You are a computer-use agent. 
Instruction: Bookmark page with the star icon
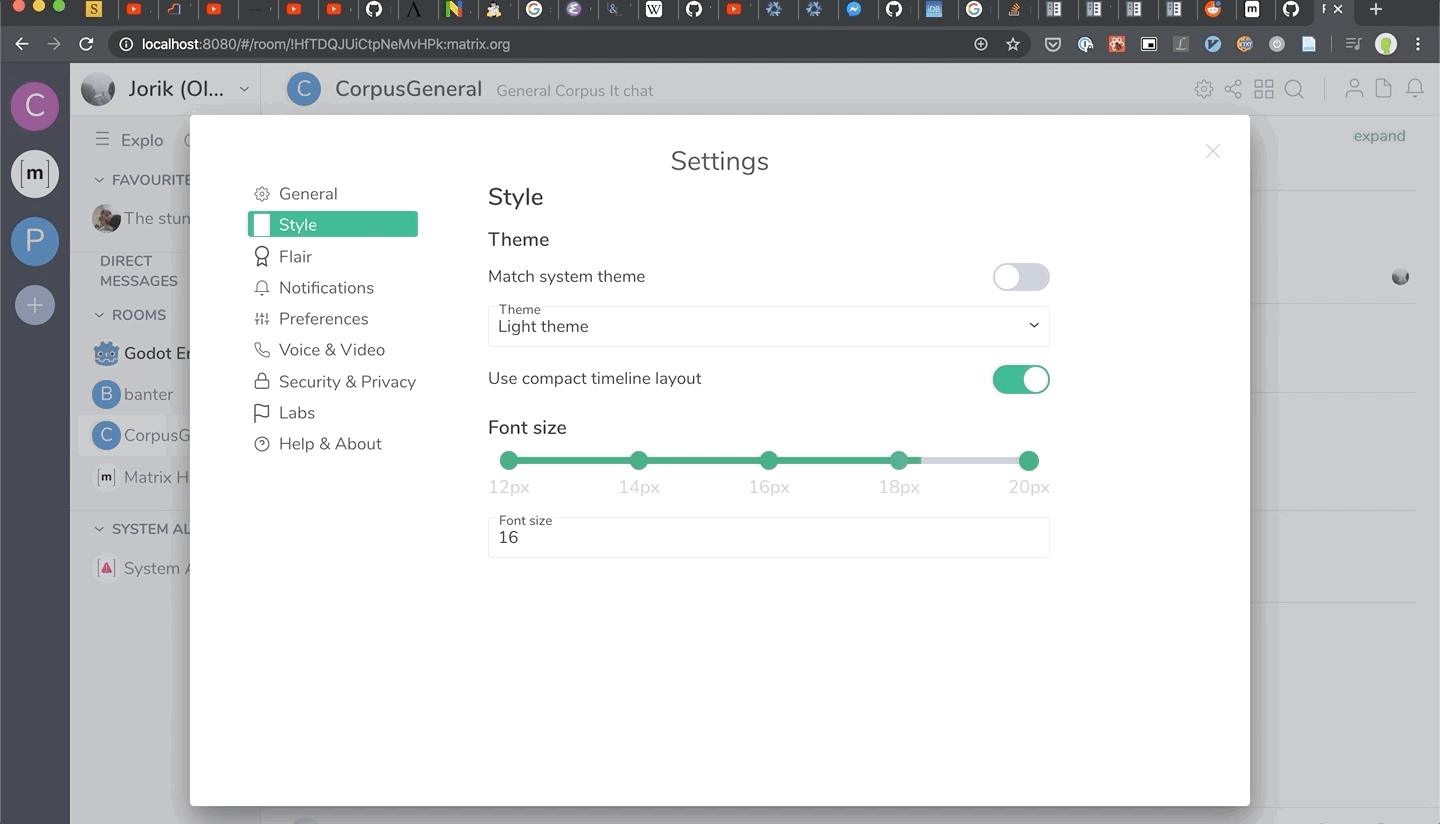click(x=1013, y=44)
